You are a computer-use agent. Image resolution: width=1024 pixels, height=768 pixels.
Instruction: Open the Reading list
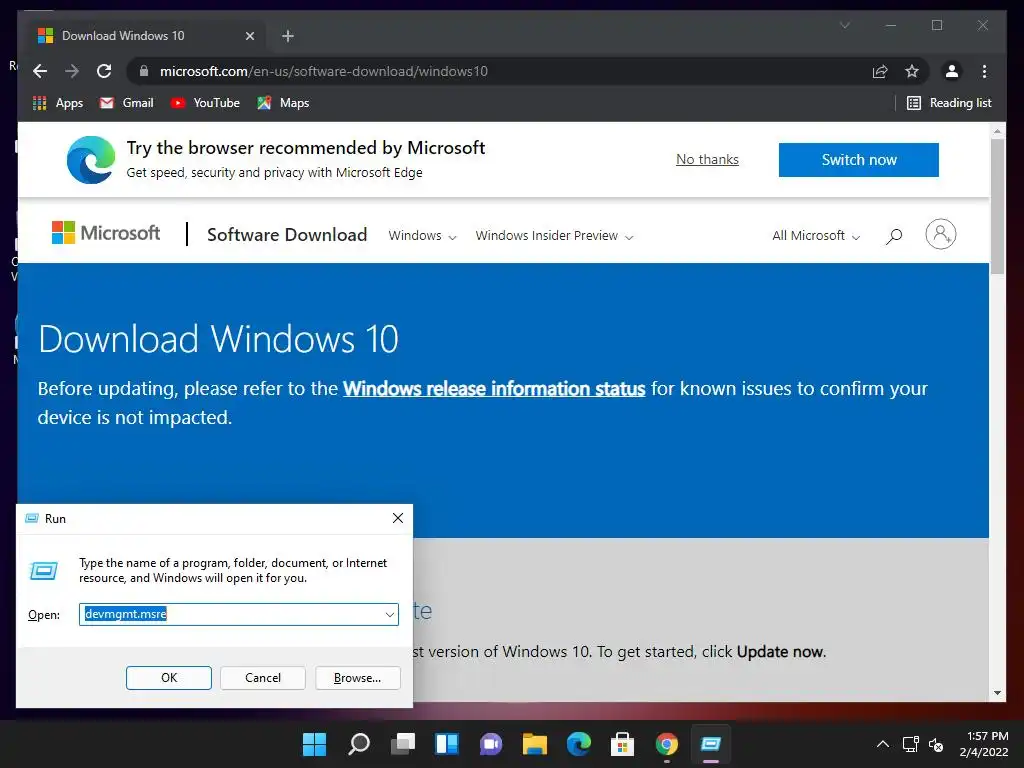point(950,103)
